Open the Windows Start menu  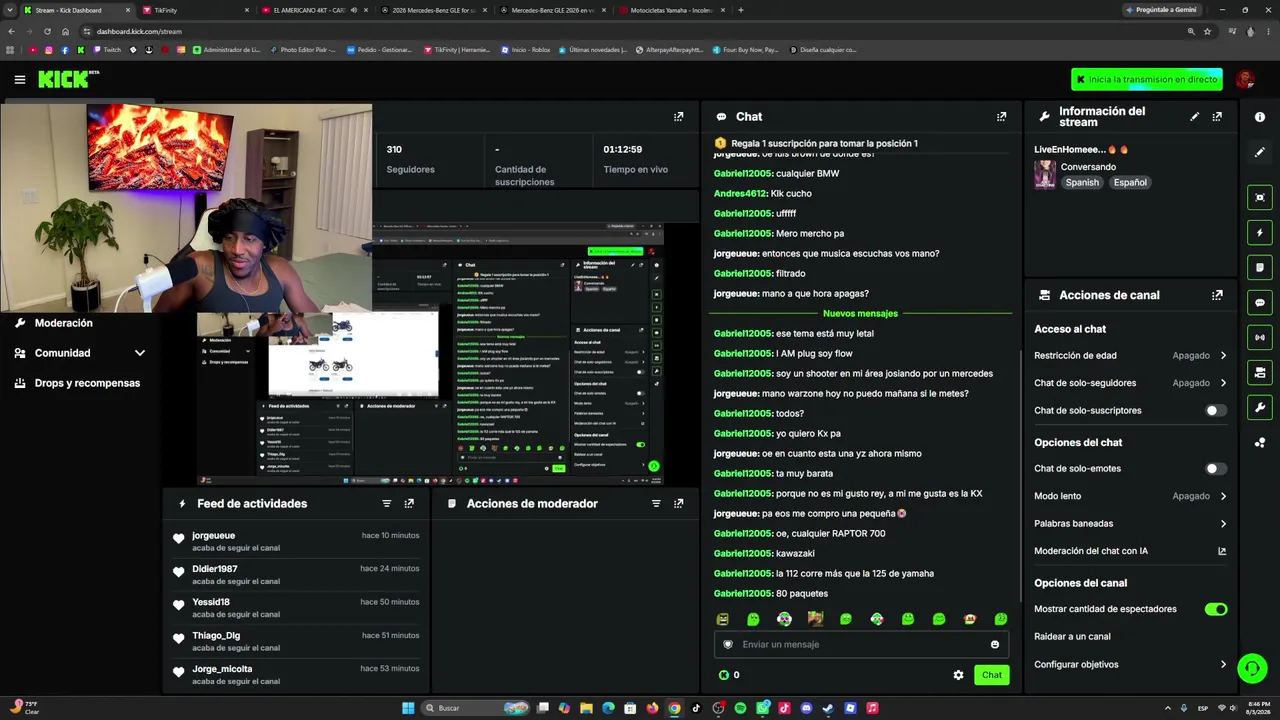click(x=408, y=708)
